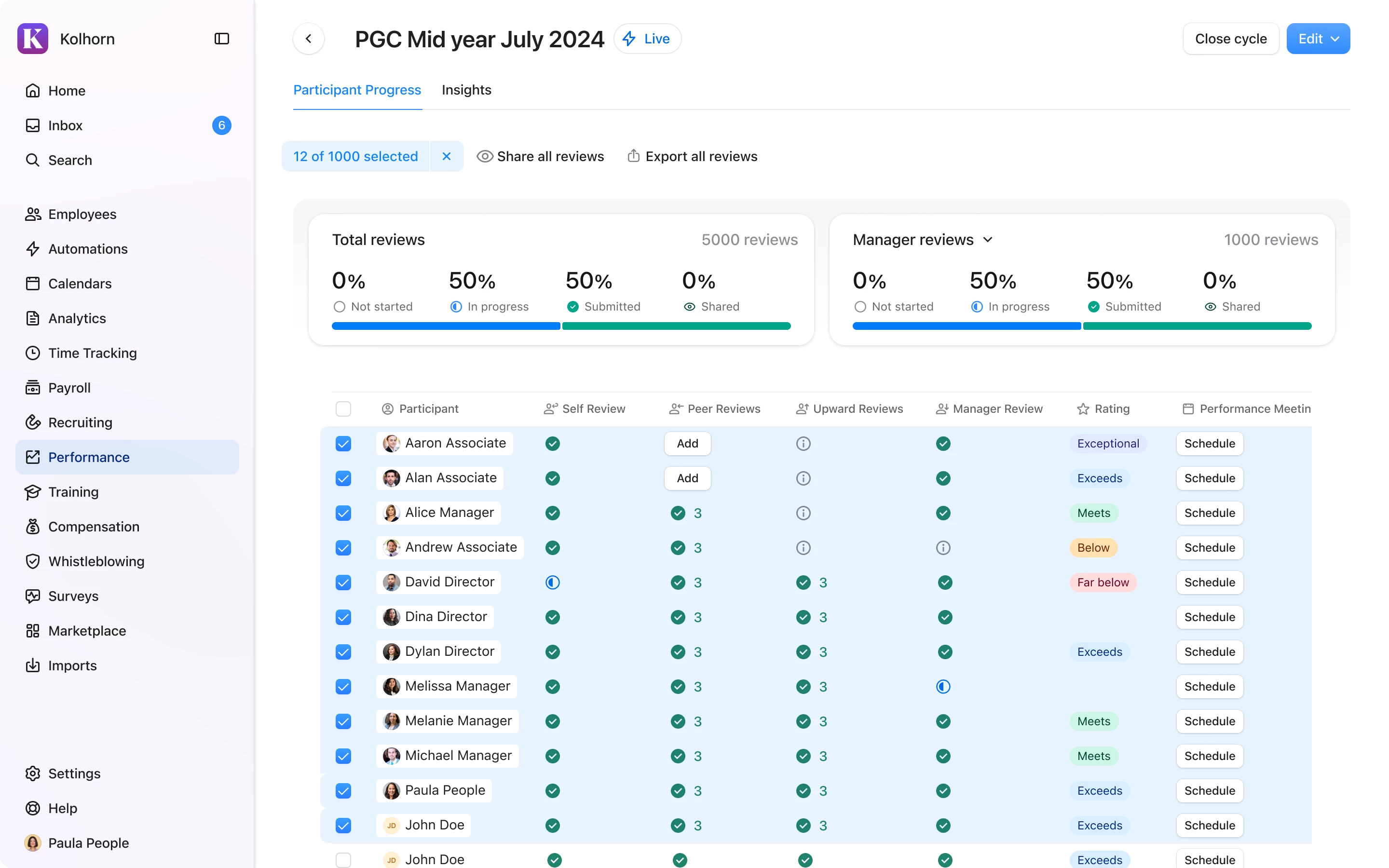Viewport: 1389px width, 868px height.
Task: Click the Export all reviews icon
Action: point(633,156)
